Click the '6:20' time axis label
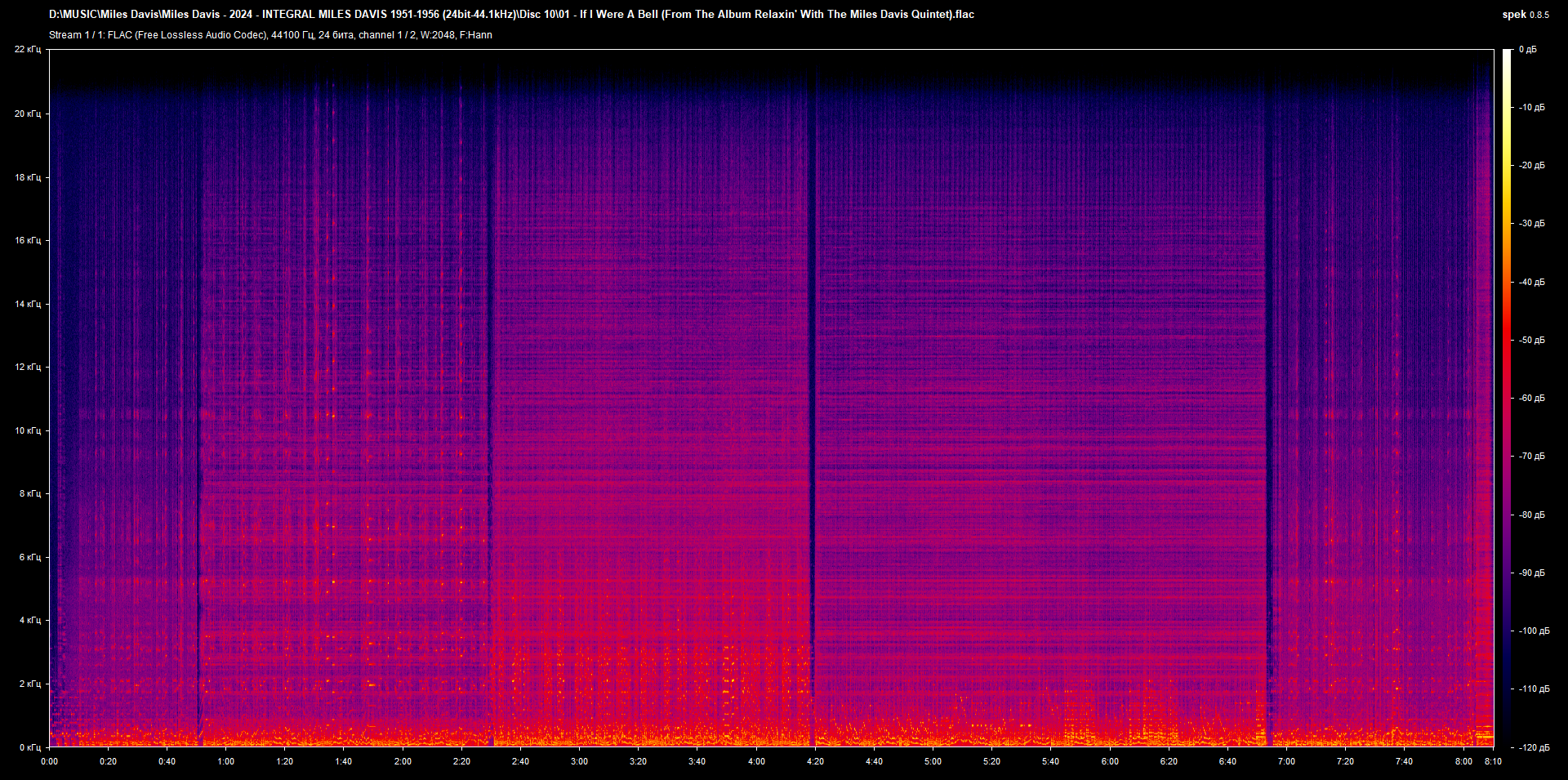Viewport: 1568px width, 780px height. [x=1169, y=761]
